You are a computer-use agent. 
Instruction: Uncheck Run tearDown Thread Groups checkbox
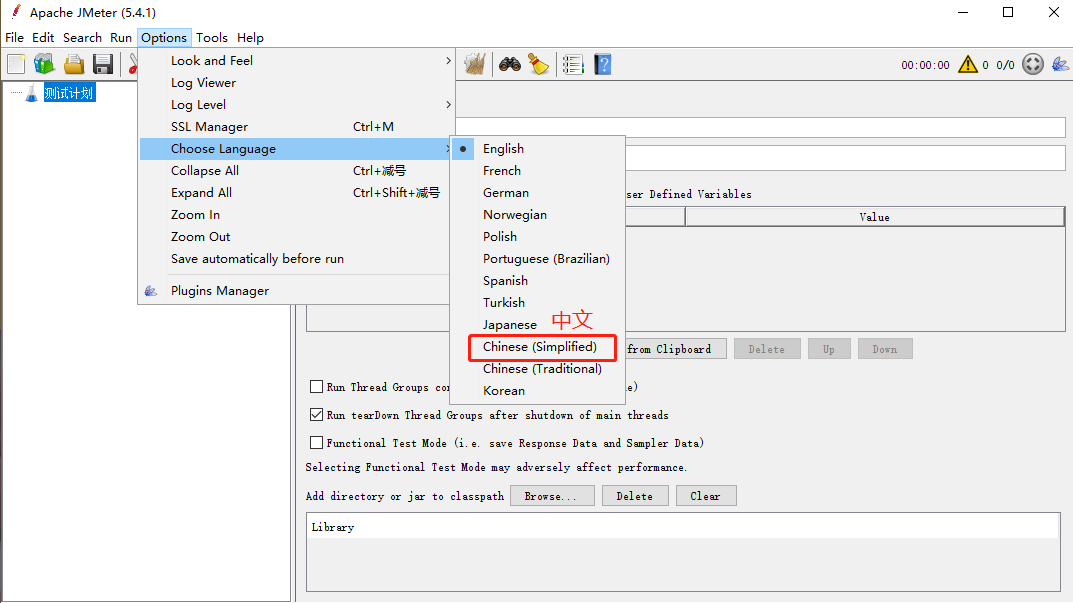click(x=316, y=415)
